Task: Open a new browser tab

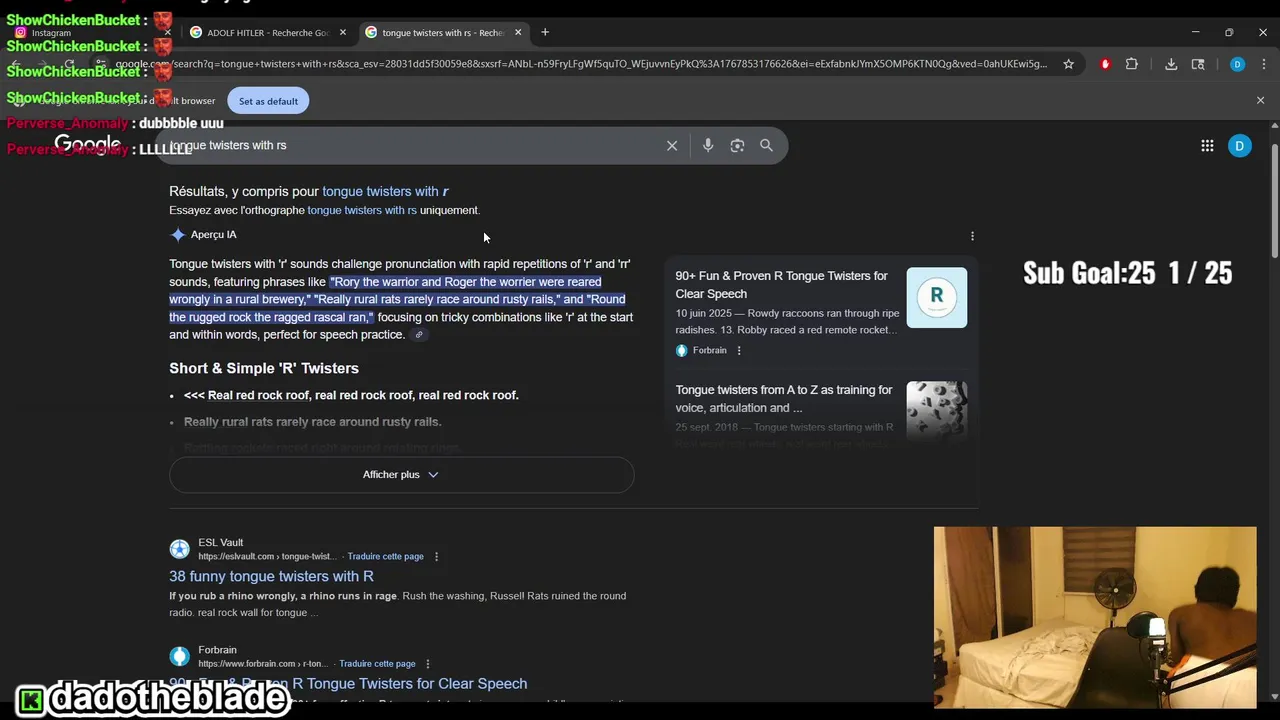Action: click(x=545, y=32)
